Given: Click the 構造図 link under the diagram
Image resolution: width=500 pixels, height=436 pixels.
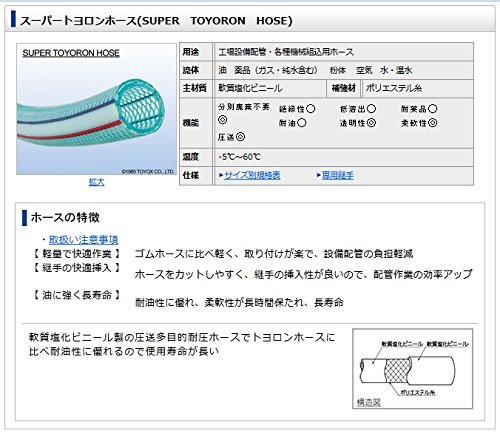Looking at the screenshot, I should 369,403.
